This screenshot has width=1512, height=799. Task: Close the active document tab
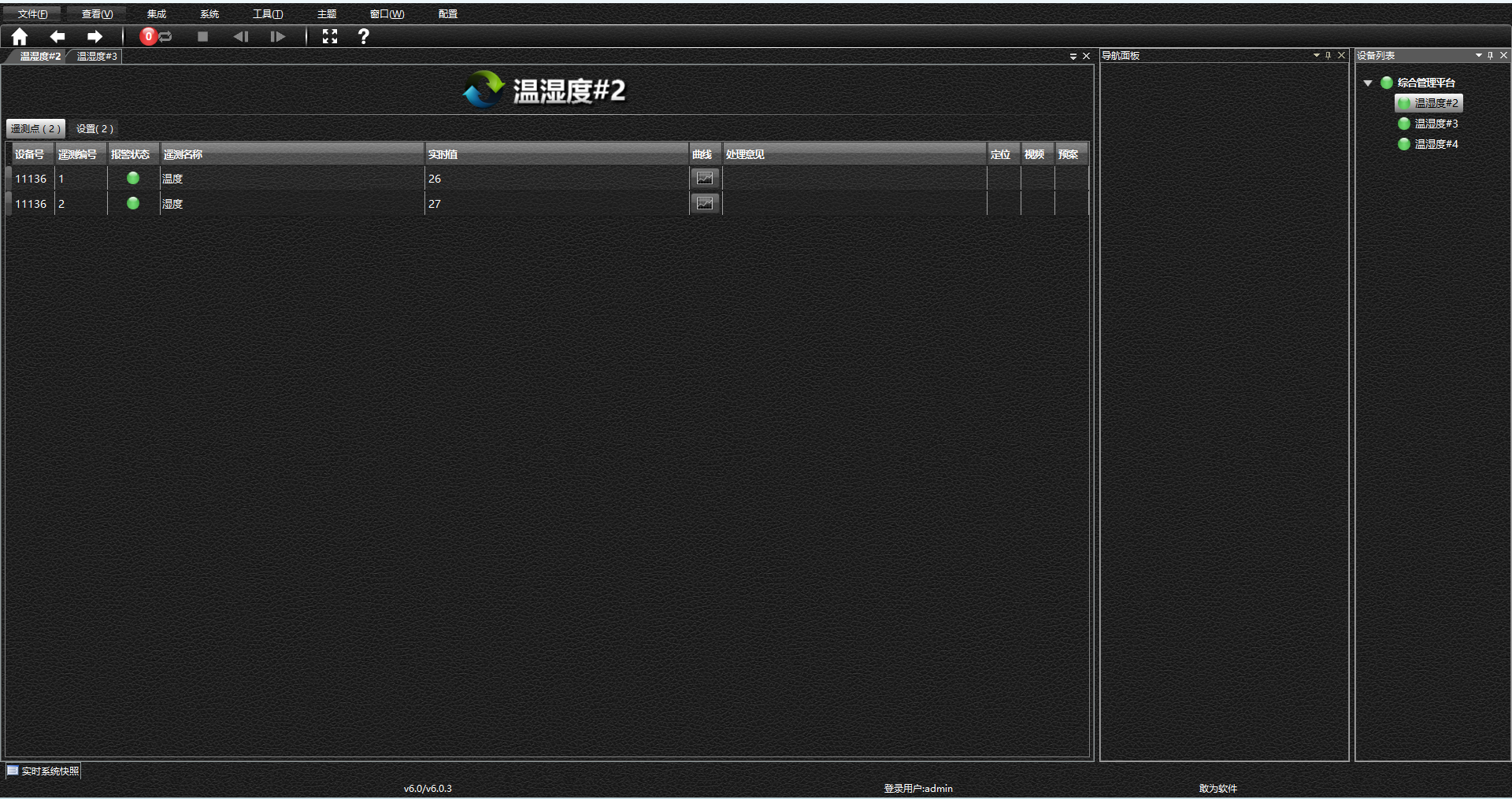[x=1086, y=57]
